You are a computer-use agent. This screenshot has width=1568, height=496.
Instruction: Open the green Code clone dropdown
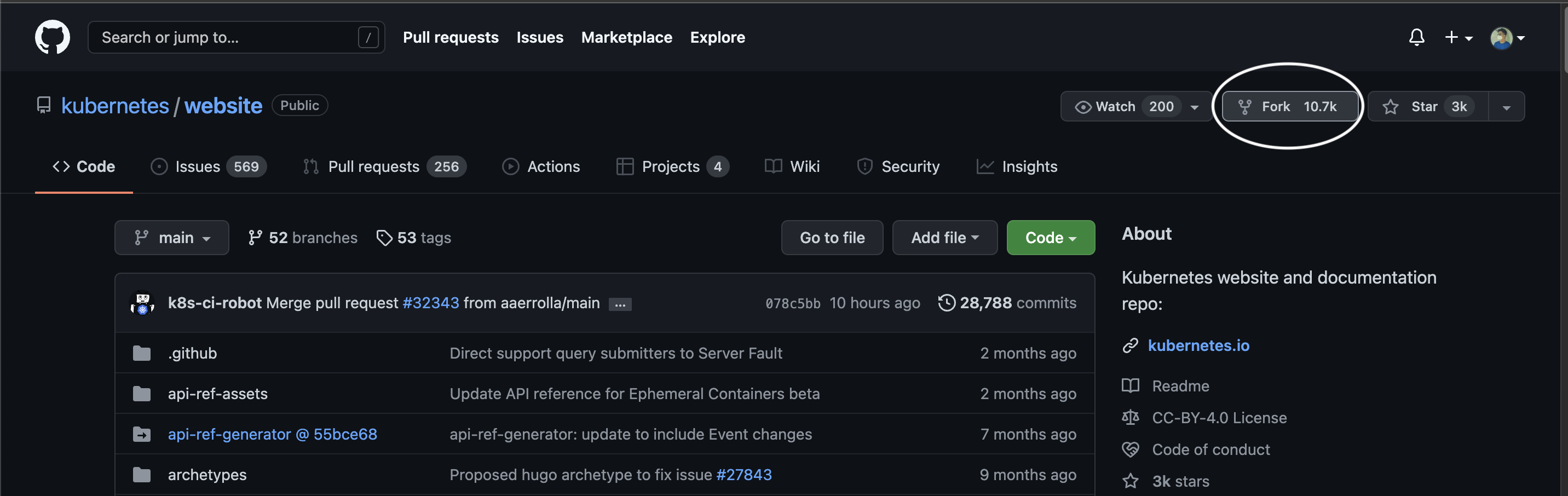click(x=1051, y=238)
